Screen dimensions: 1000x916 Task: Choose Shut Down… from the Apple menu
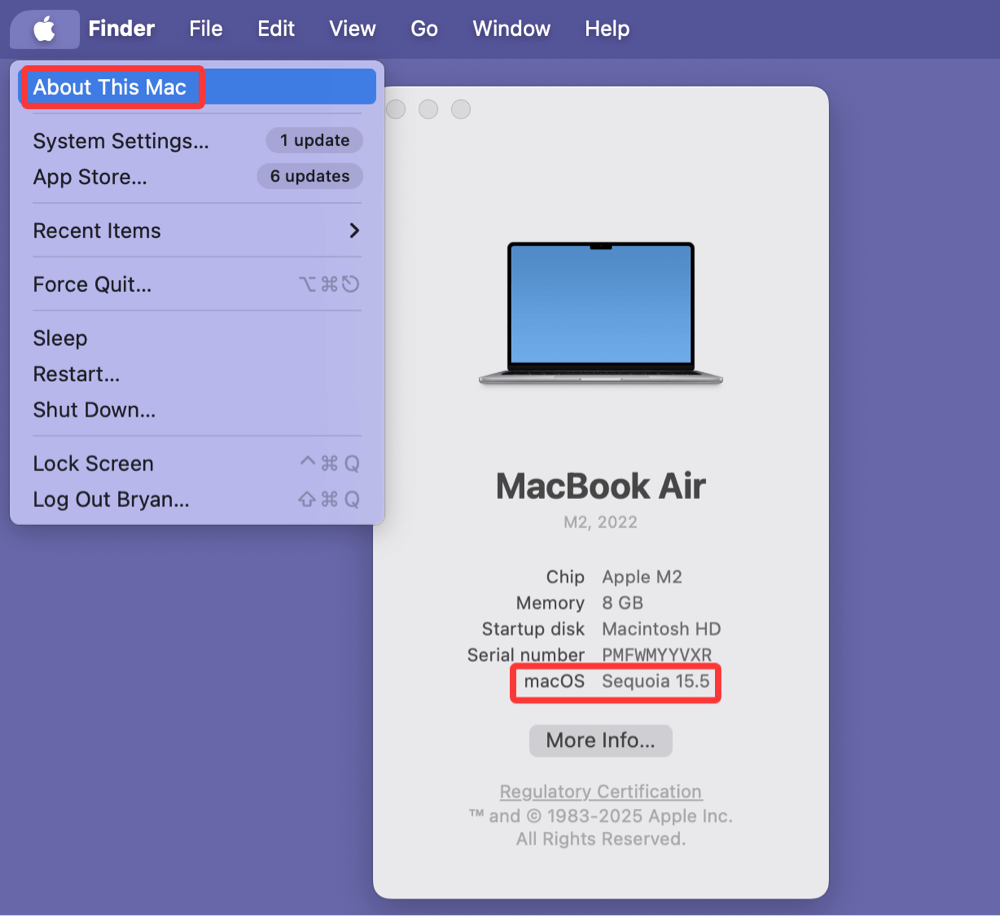click(x=198, y=410)
